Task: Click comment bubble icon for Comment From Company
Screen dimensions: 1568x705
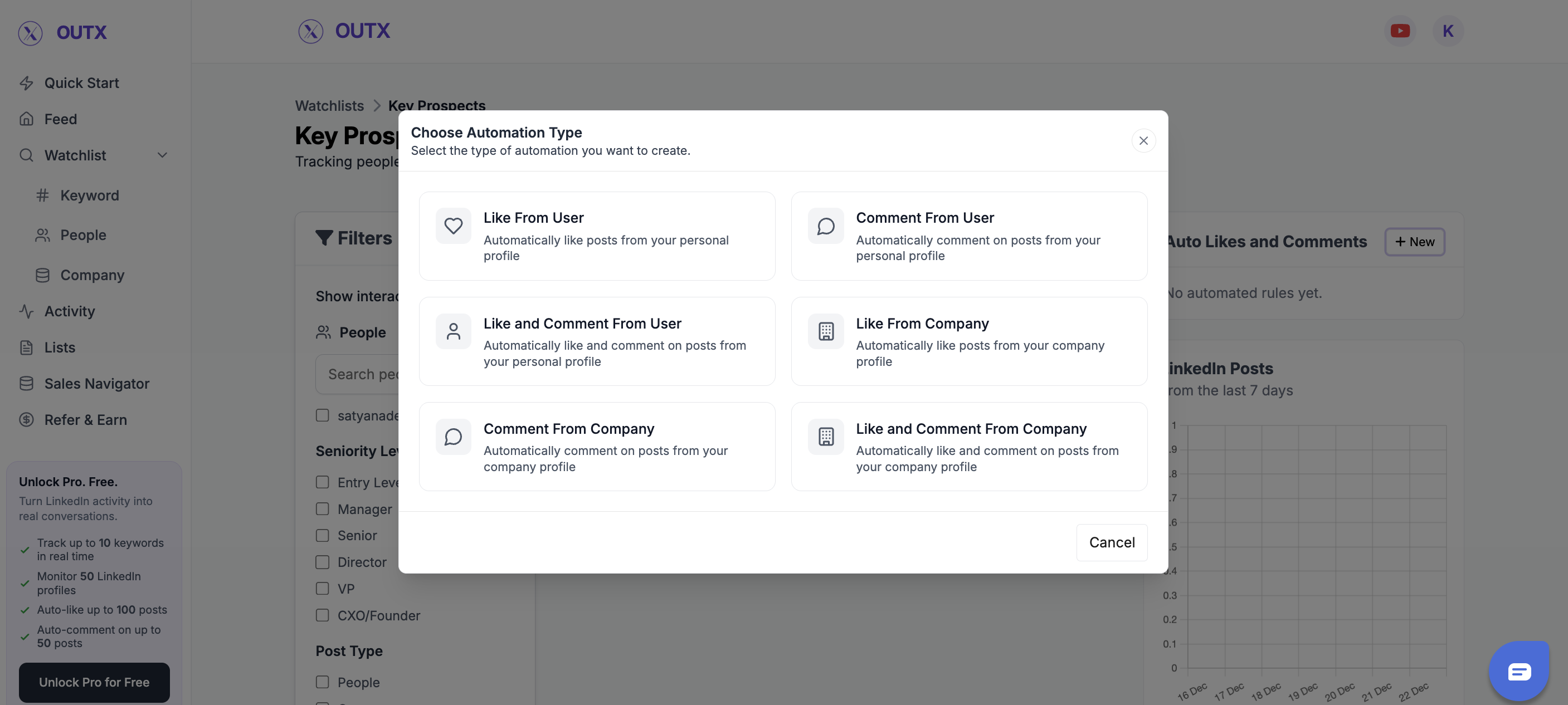Action: (453, 436)
